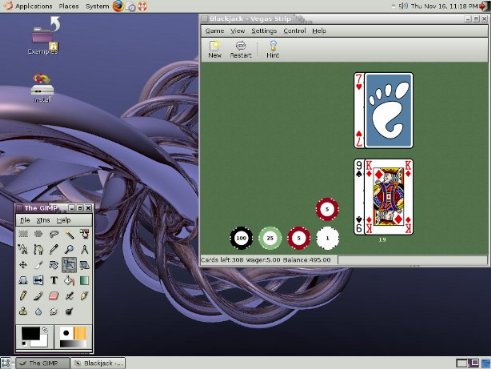The image size is (491, 369).
Task: Select the Fuzzy Select magic wand tool
Action: 69,234
